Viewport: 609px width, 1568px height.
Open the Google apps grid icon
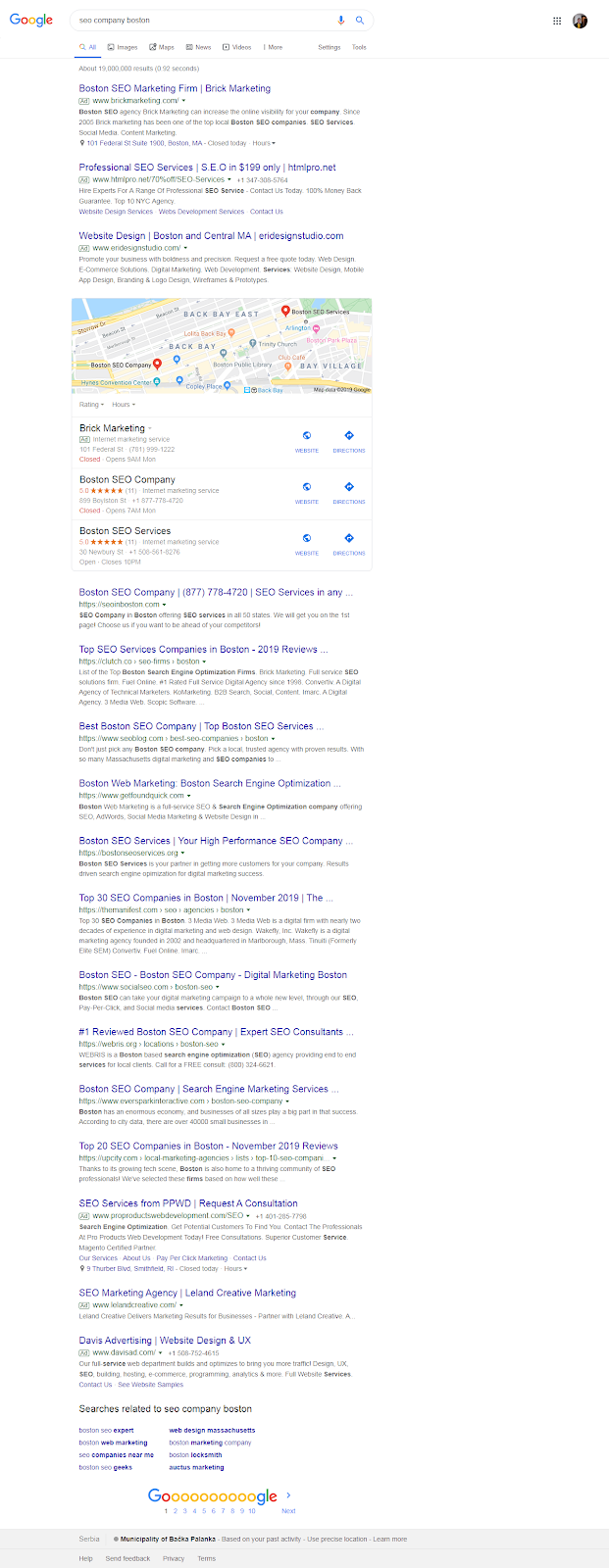click(557, 21)
